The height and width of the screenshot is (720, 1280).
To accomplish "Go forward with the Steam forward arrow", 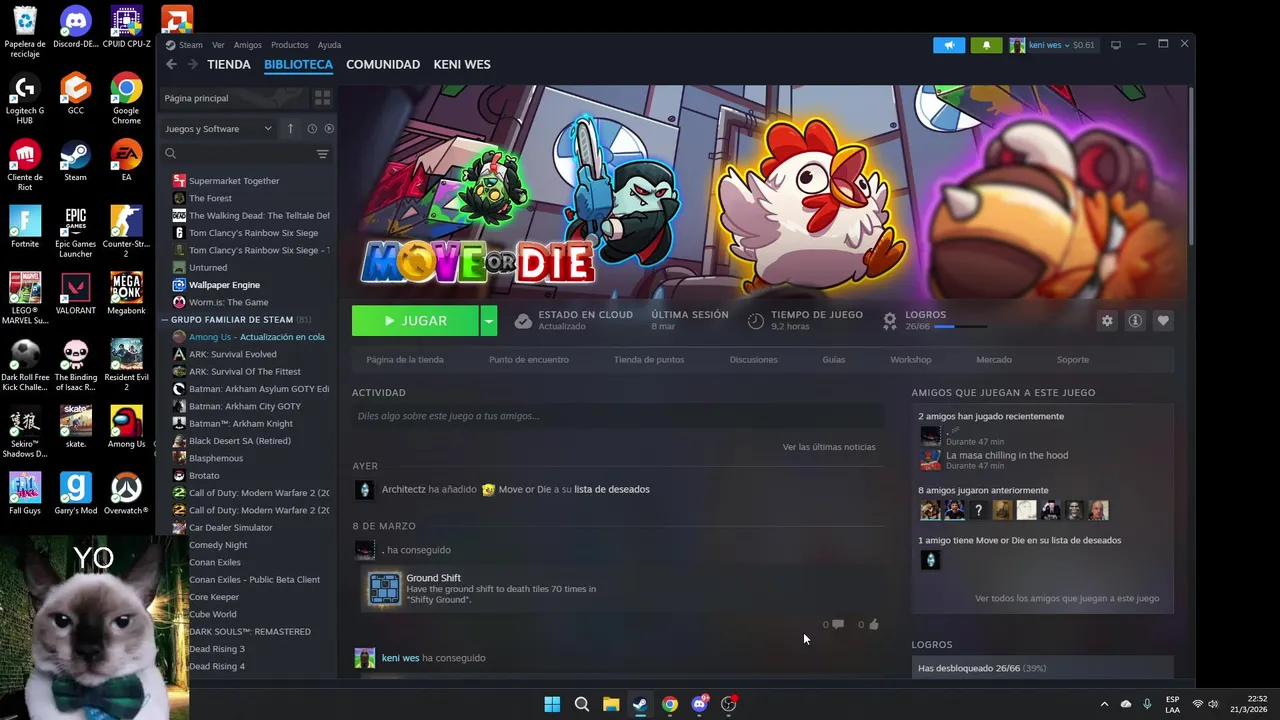I will (193, 64).
